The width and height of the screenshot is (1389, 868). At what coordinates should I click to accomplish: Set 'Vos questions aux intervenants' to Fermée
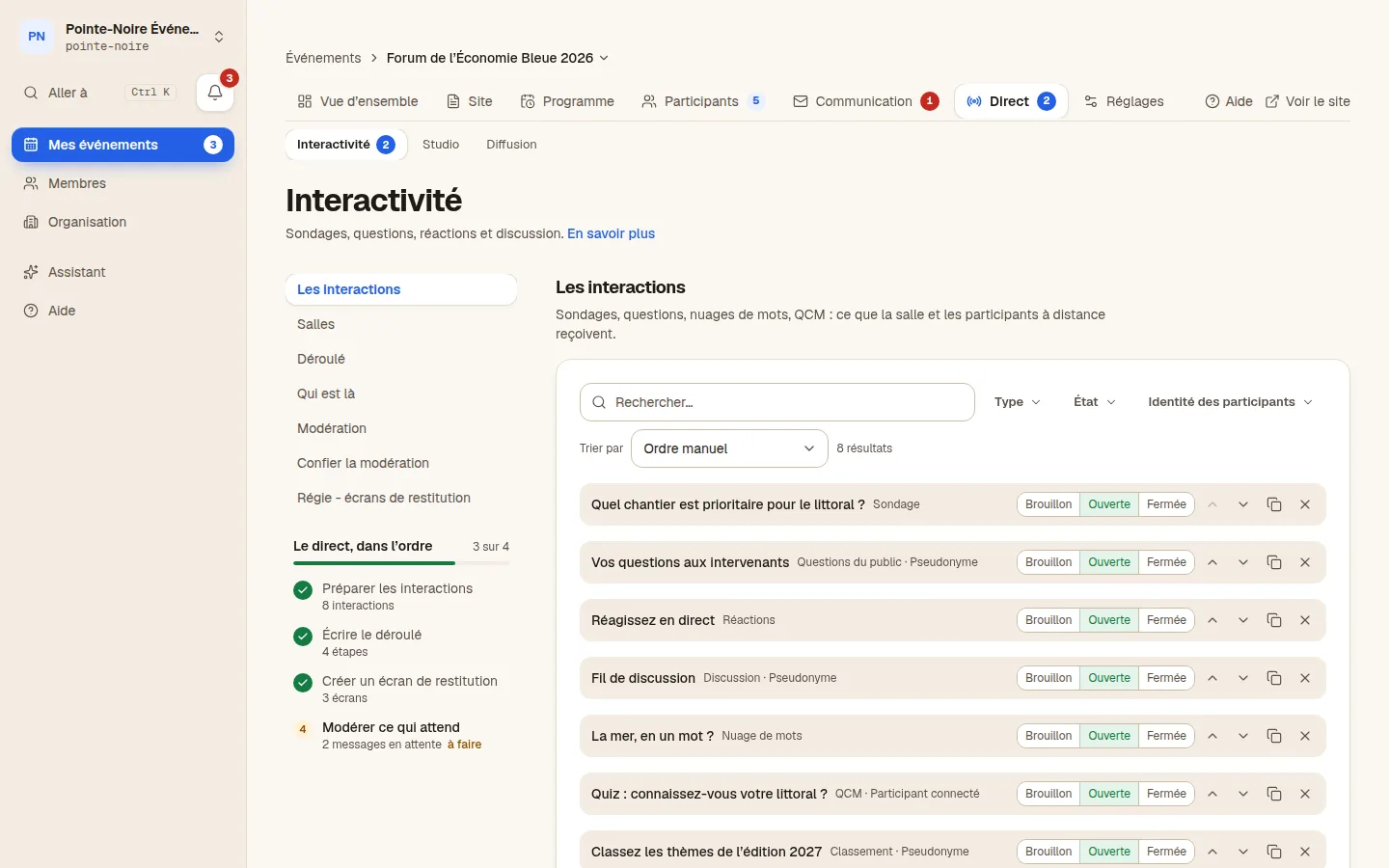point(1166,562)
